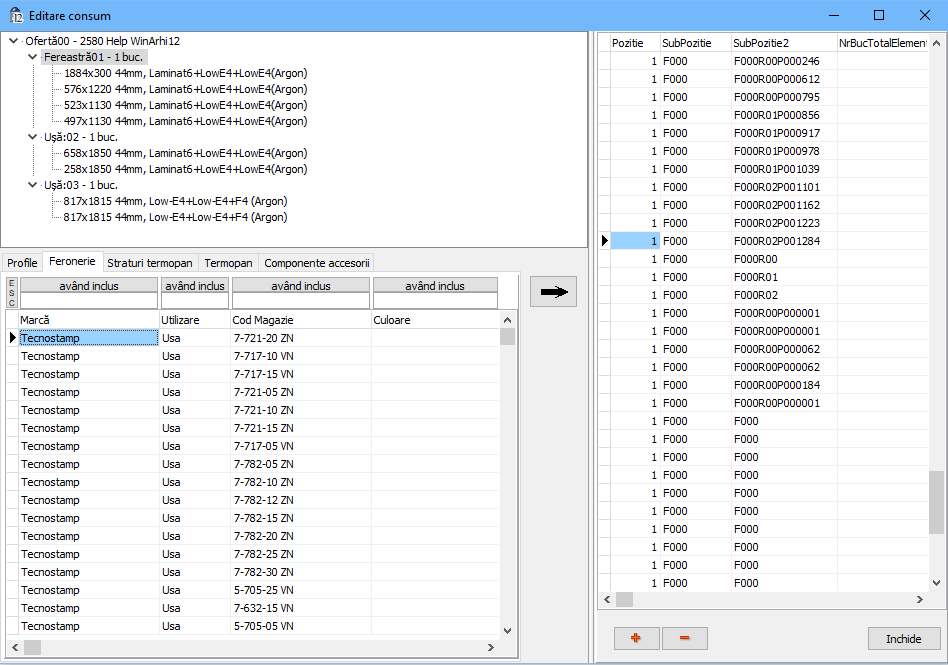The width and height of the screenshot is (948, 665).
Task: Collapse the Ofertă00 root tree node
Action: coord(13,41)
